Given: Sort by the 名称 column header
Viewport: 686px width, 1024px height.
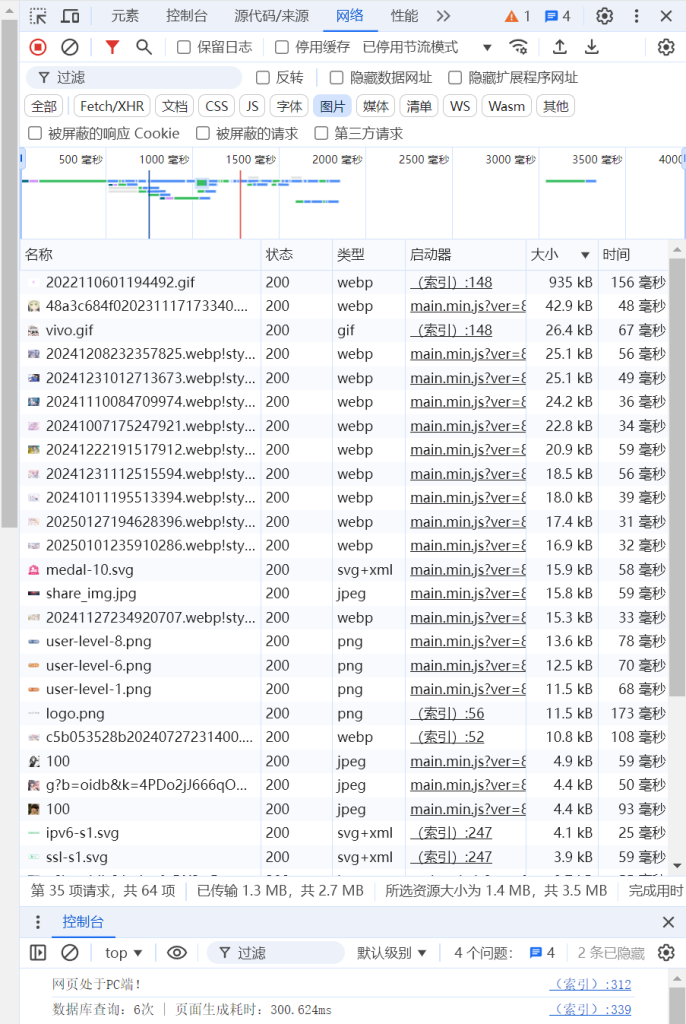Looking at the screenshot, I should point(140,255).
